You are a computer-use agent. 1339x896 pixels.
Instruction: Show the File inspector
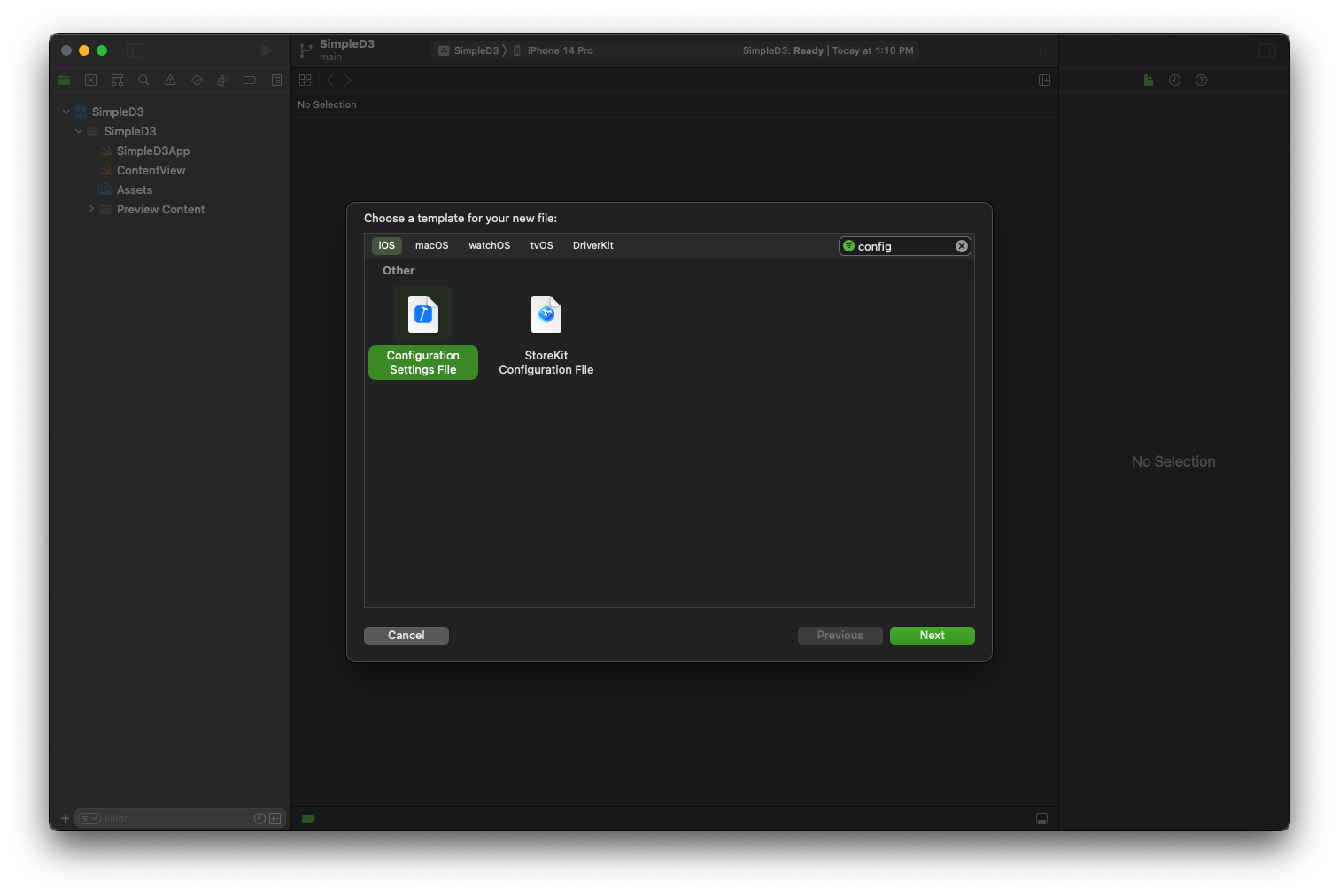point(1149,81)
